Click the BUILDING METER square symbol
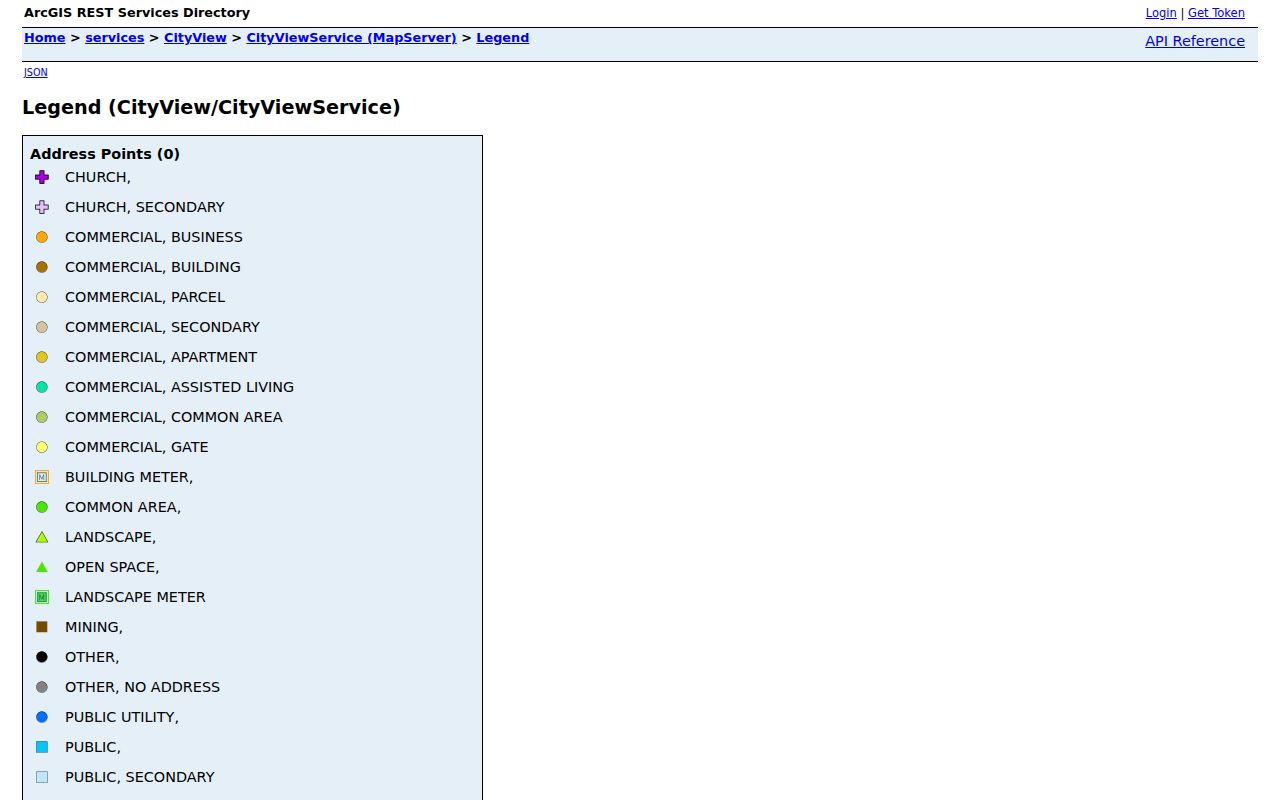Image resolution: width=1280 pixels, height=800 pixels. [x=42, y=477]
